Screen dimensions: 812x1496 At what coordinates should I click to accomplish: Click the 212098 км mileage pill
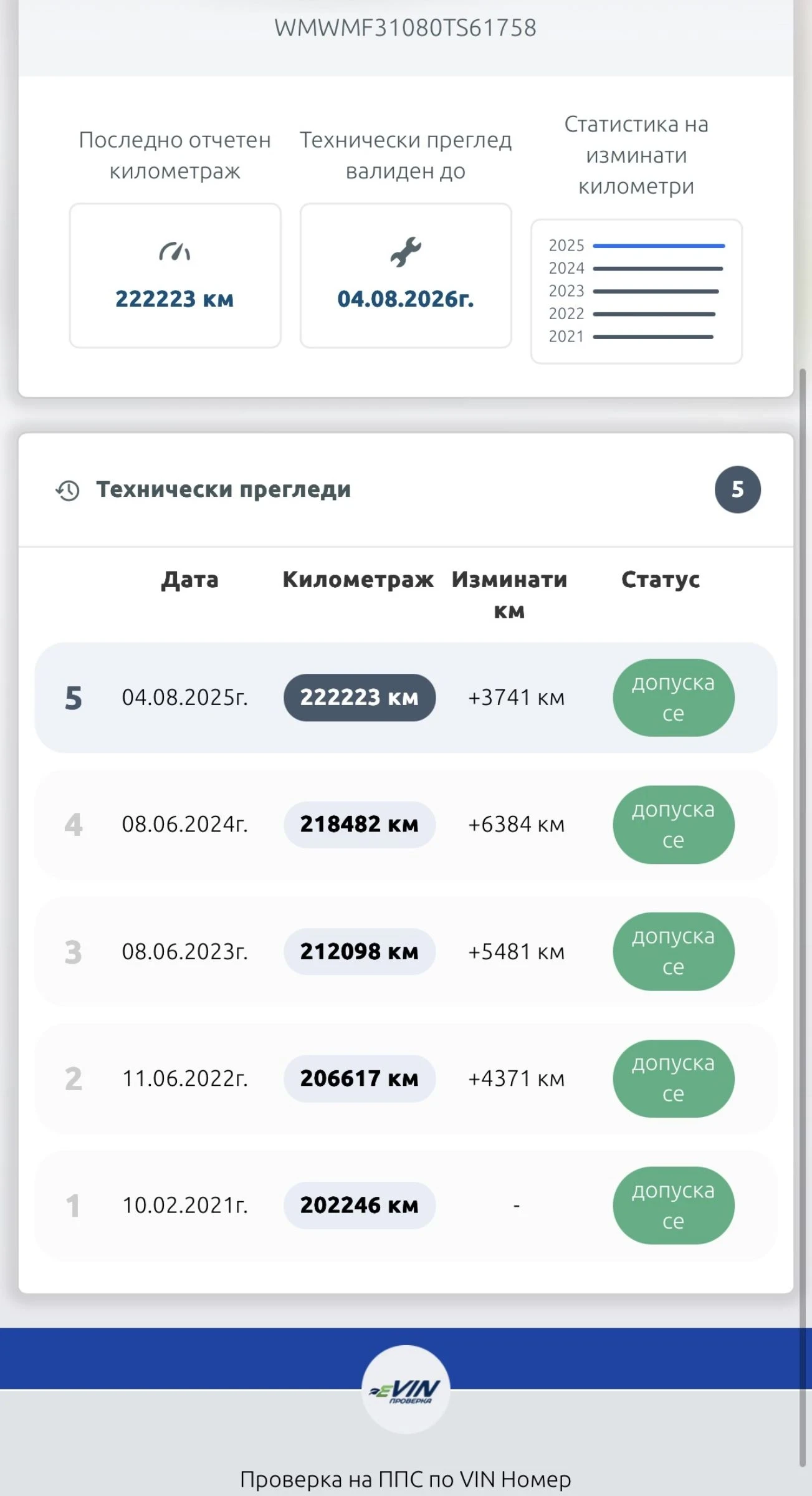(x=360, y=952)
